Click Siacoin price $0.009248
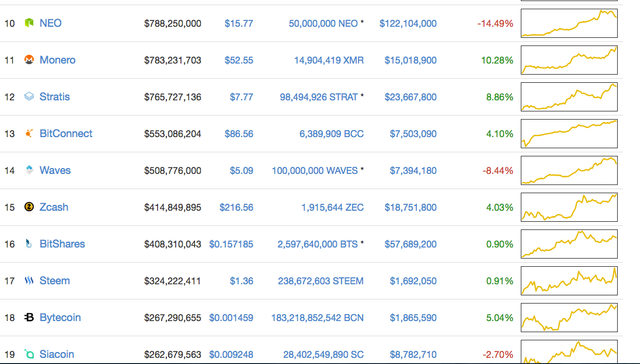The height and width of the screenshot is (364, 640). 231,354
